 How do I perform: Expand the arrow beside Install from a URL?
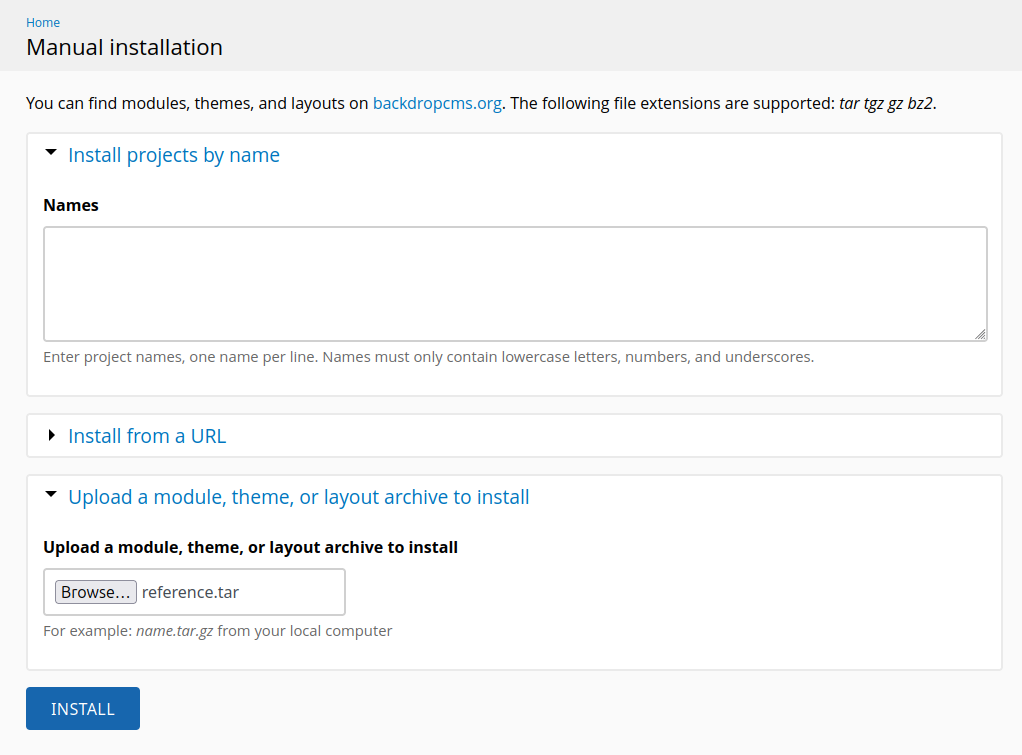click(52, 435)
